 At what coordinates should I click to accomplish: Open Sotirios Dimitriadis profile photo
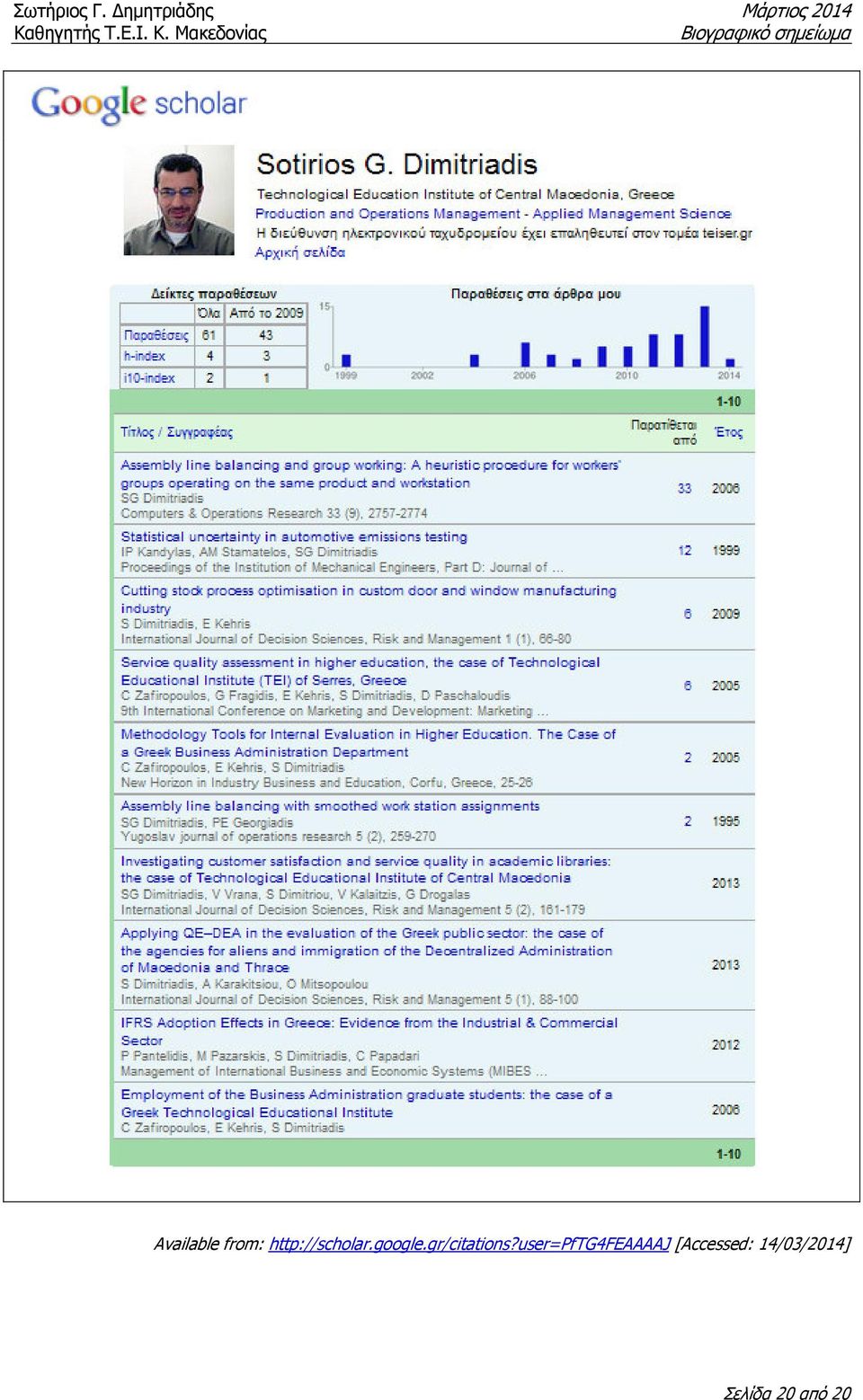tap(179, 200)
